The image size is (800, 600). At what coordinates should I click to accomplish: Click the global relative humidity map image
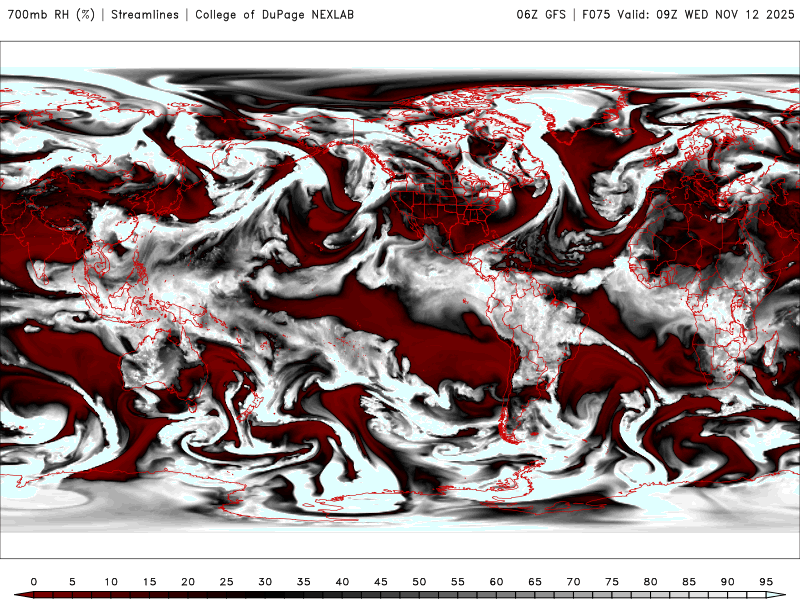[x=400, y=300]
